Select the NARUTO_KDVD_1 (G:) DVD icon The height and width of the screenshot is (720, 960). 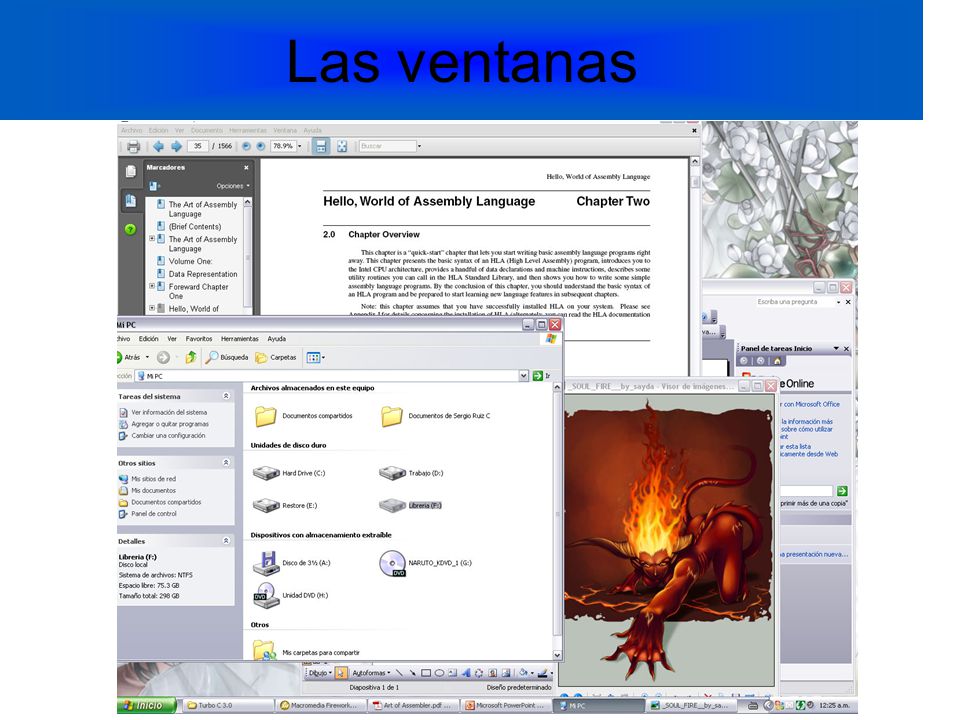click(x=392, y=563)
